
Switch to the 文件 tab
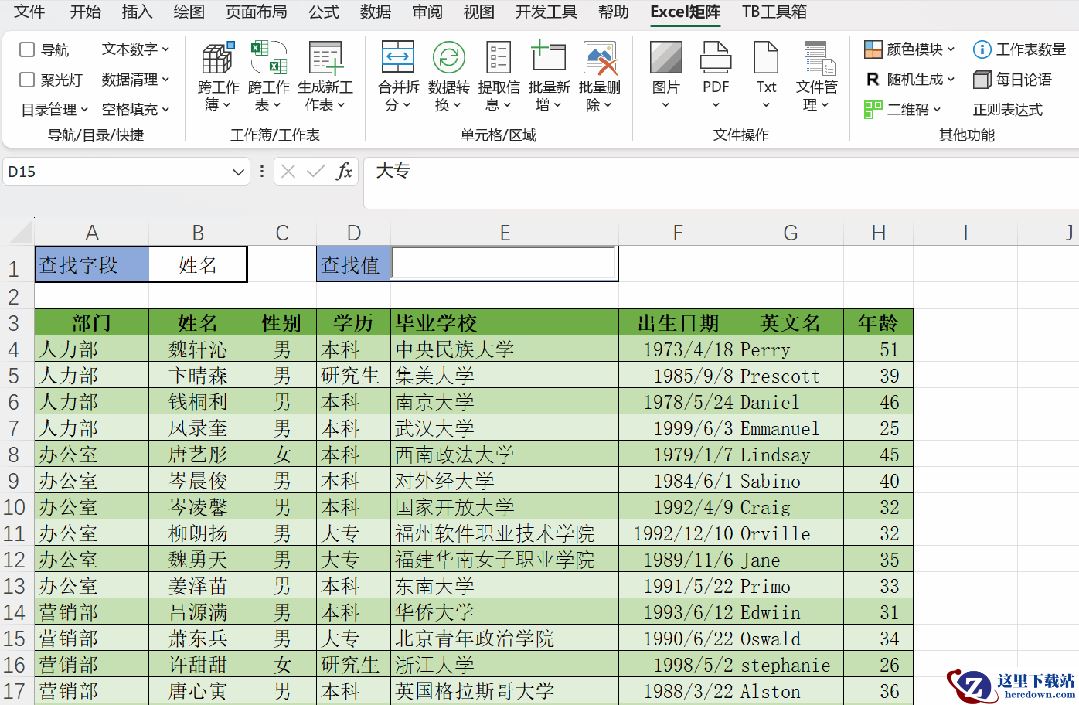coord(30,12)
